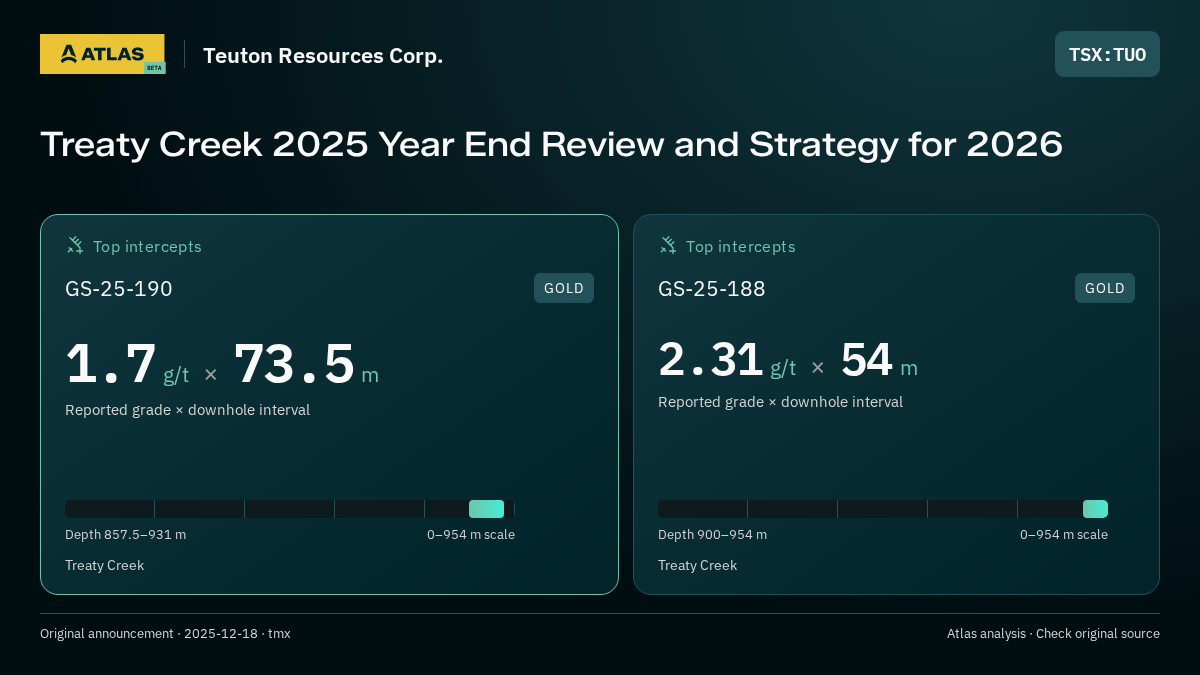Click the Treaty Creek 2025 Year End headline
This screenshot has height=675, width=1200.
551,145
